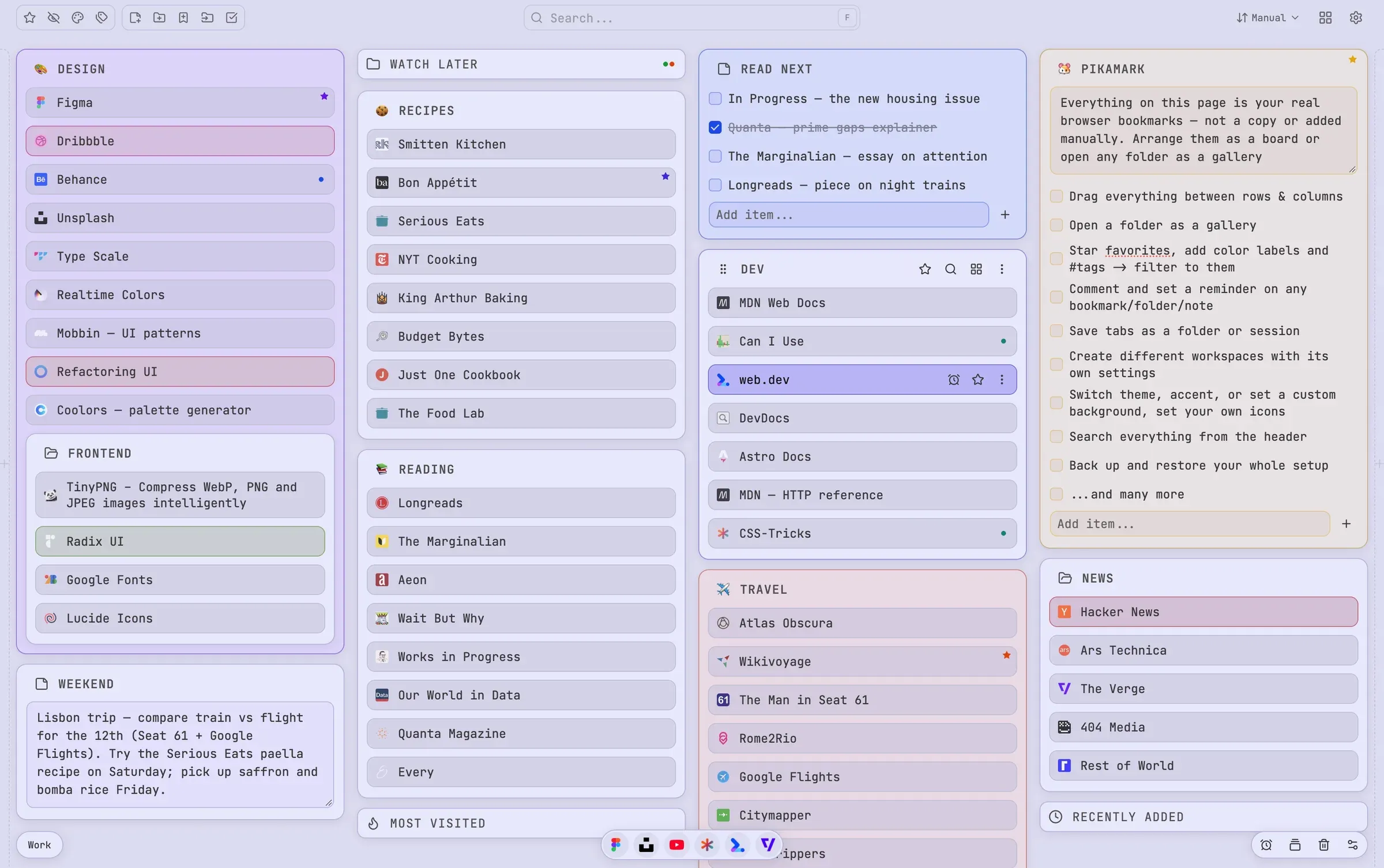This screenshot has width=1384, height=868.
Task: Check 'Search everything from the header'
Action: pos(1056,437)
